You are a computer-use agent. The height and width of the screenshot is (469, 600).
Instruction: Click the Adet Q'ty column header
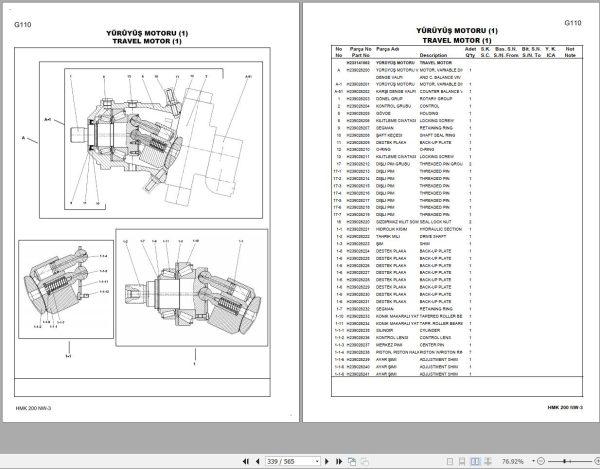(x=470, y=52)
